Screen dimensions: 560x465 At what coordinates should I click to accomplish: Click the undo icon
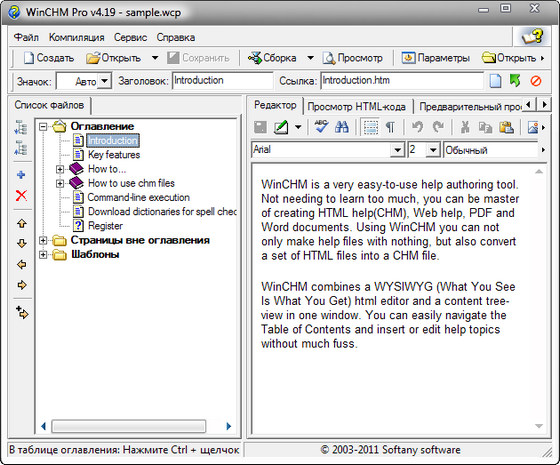tap(418, 127)
